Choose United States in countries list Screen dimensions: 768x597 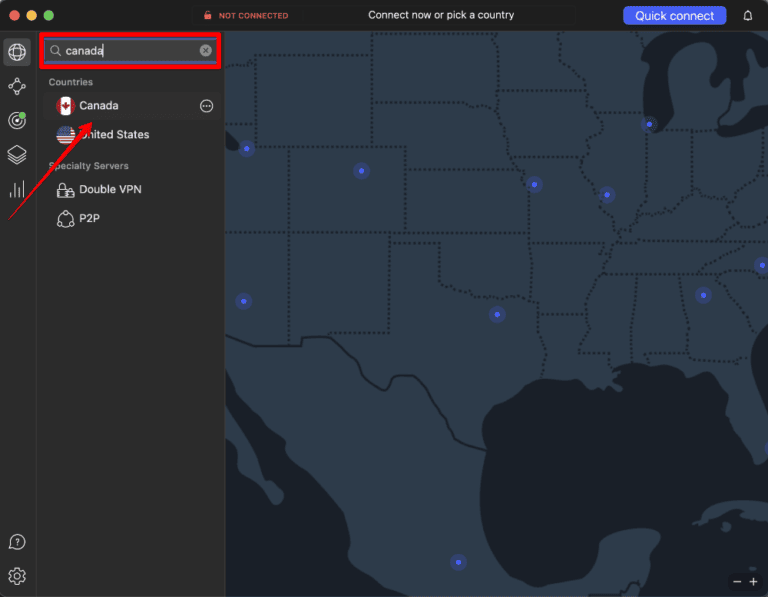[x=114, y=135]
